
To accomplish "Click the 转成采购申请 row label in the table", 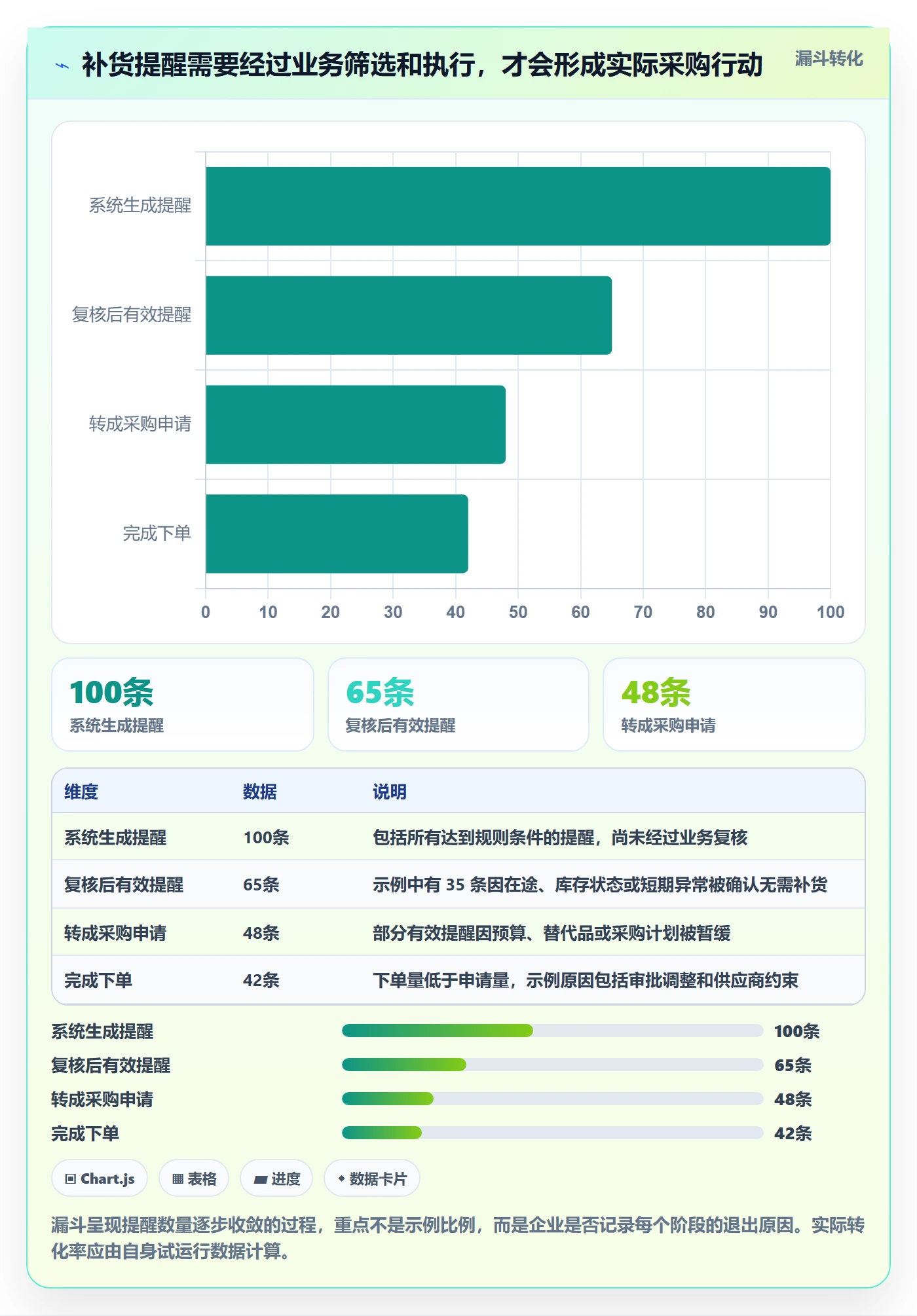I will pyautogui.click(x=115, y=933).
